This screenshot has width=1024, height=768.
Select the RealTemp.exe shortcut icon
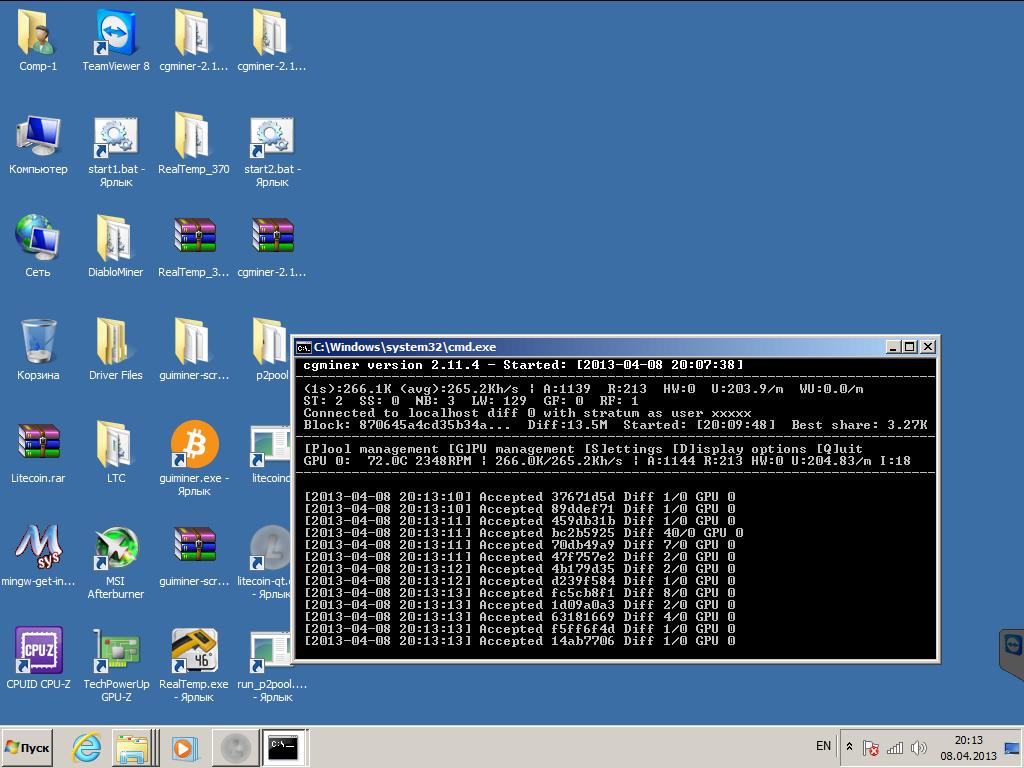(194, 651)
